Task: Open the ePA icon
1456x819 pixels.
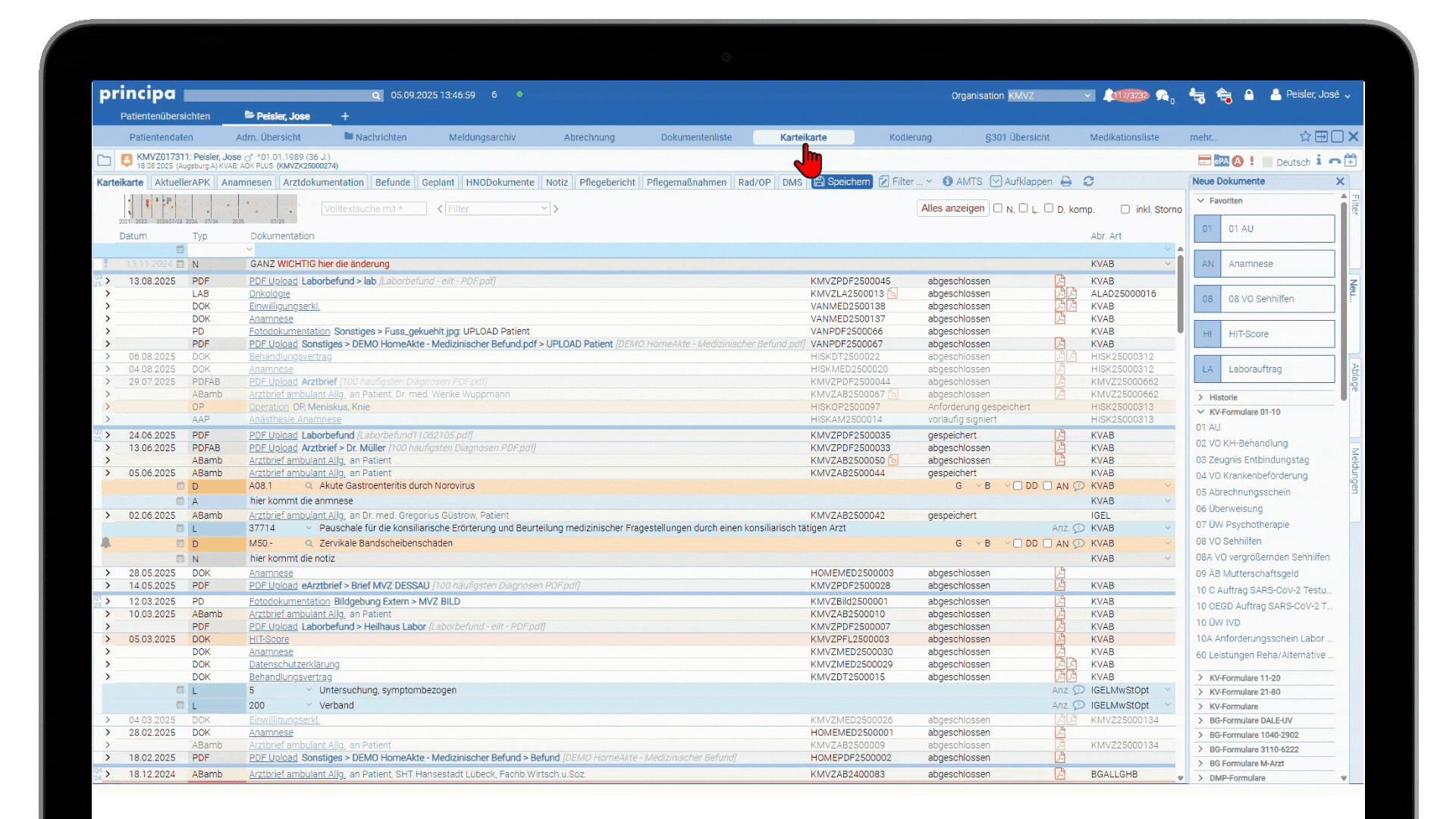Action: (x=1221, y=161)
